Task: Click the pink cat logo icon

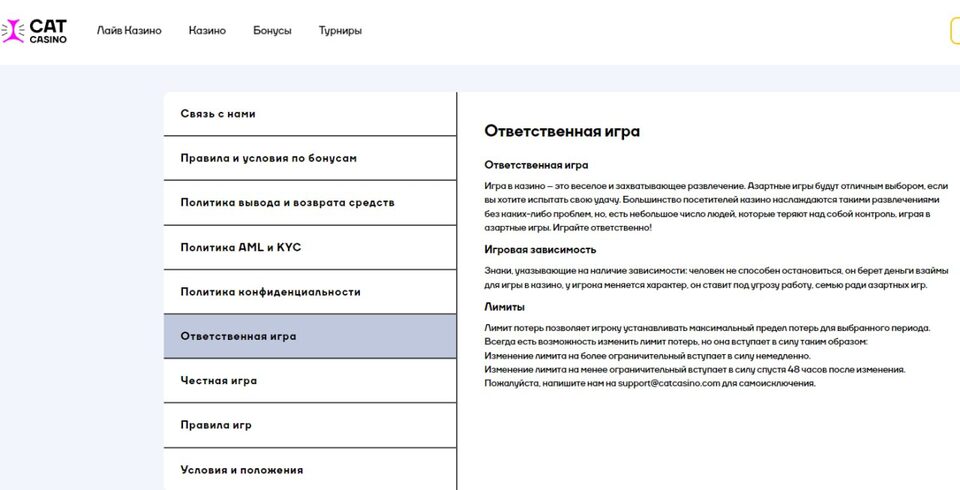Action: coord(14,31)
